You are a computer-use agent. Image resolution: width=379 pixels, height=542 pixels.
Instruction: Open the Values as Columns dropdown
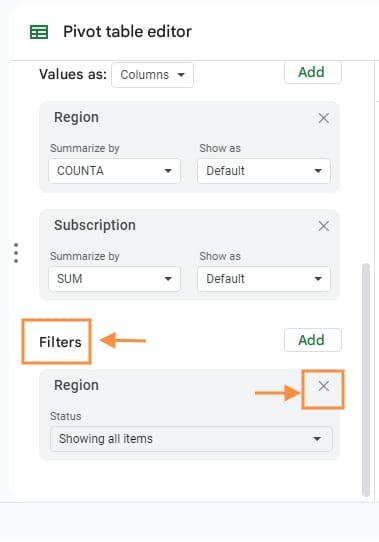coord(152,75)
